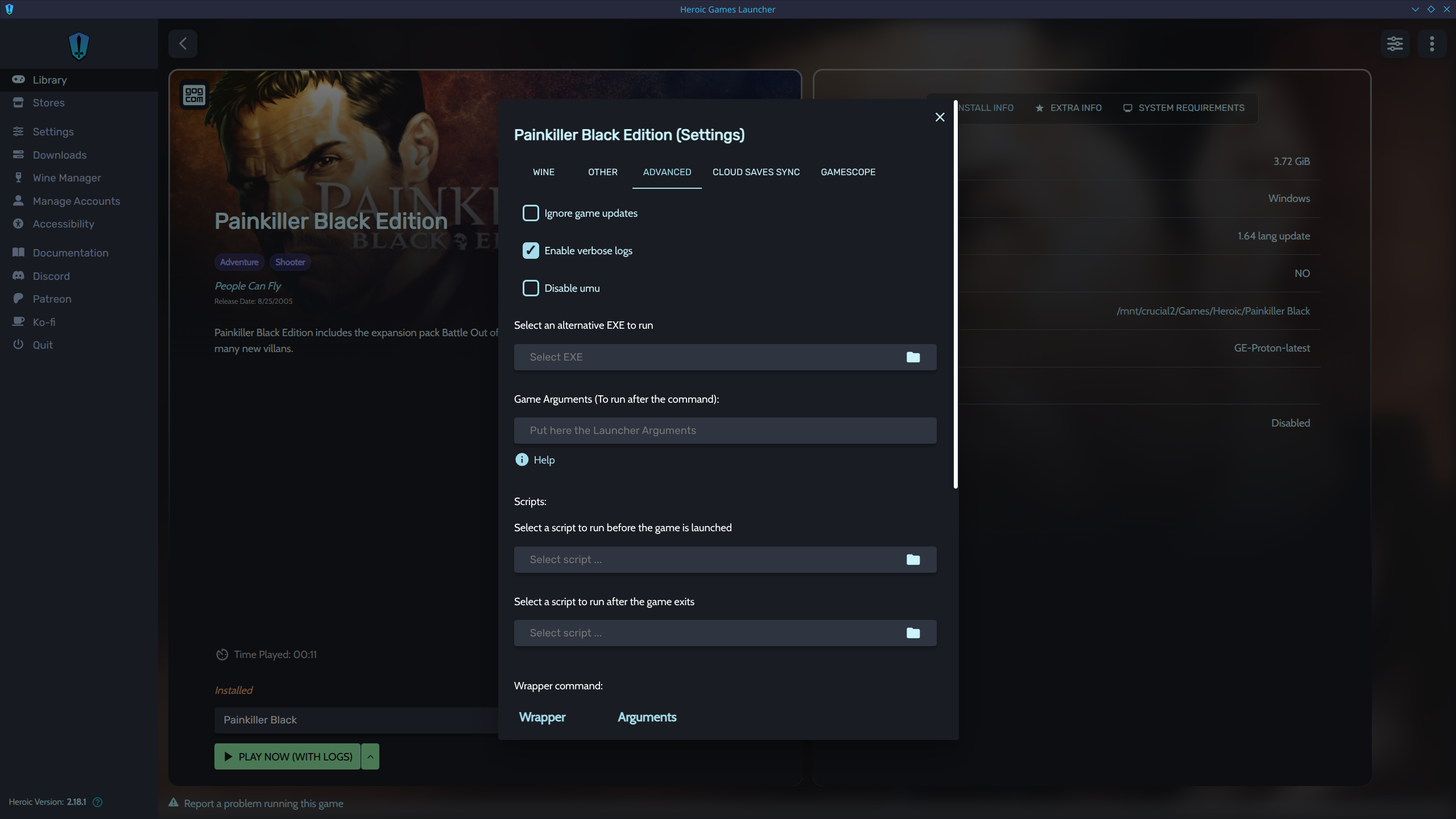Uncheck Enable verbose logs

531,251
